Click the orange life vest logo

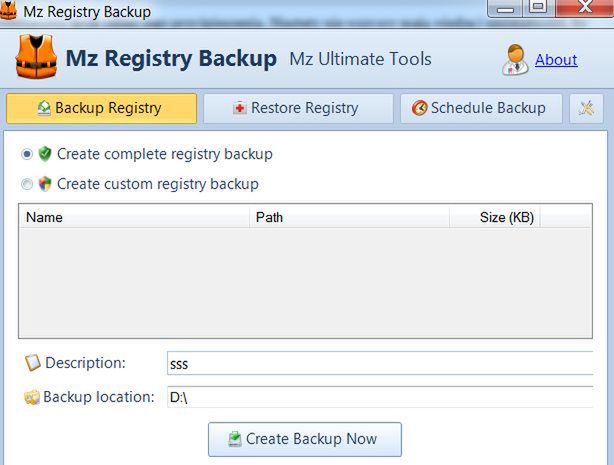[x=36, y=57]
